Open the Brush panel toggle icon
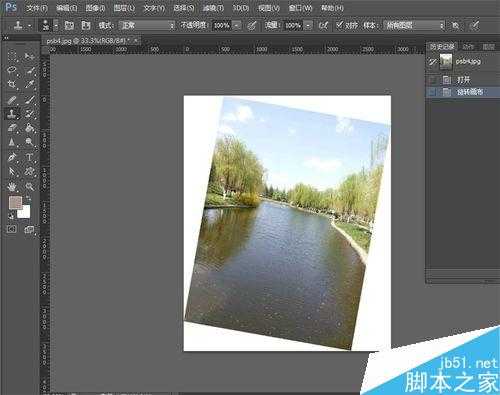Image resolution: width=500 pixels, height=395 pixels. [69, 25]
